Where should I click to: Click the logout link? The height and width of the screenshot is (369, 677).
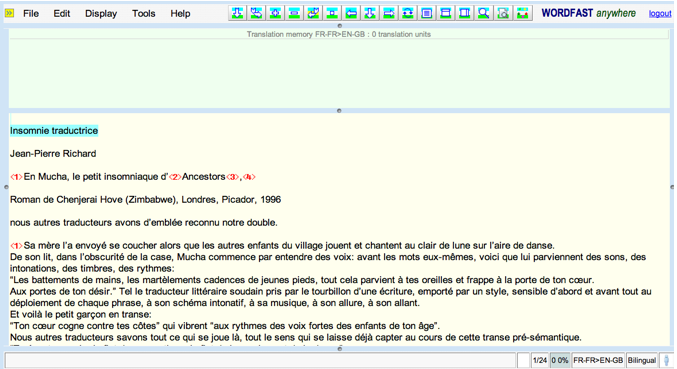(x=660, y=14)
